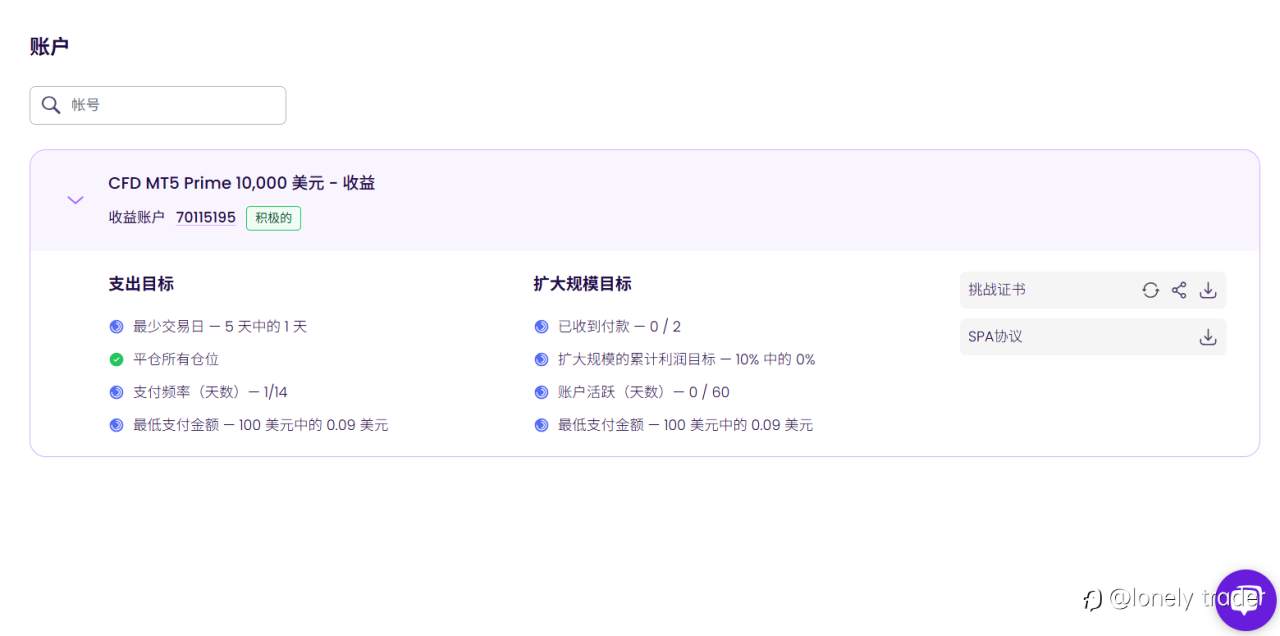The height and width of the screenshot is (636, 1280).
Task: Click the SPA协议 row label
Action: click(x=995, y=337)
